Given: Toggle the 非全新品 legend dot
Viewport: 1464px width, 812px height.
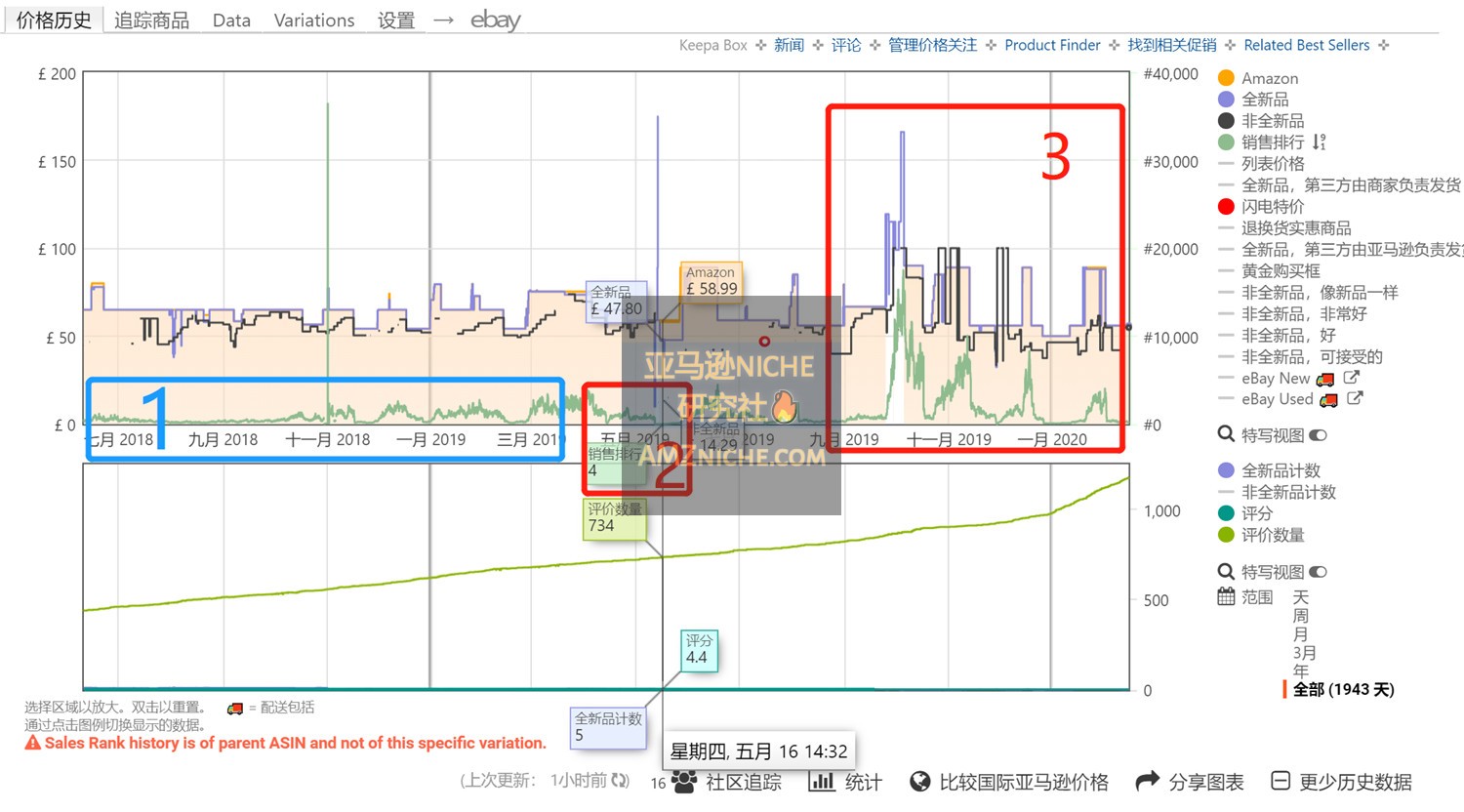Looking at the screenshot, I should [1226, 121].
